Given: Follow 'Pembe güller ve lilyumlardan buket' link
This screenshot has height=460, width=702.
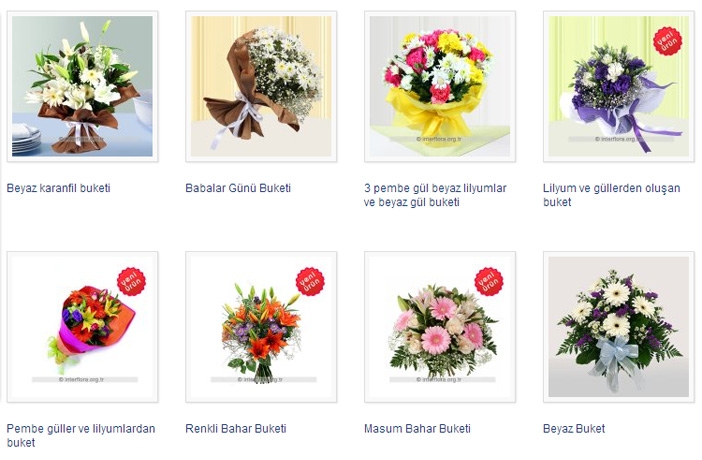Looking at the screenshot, I should coord(81,436).
